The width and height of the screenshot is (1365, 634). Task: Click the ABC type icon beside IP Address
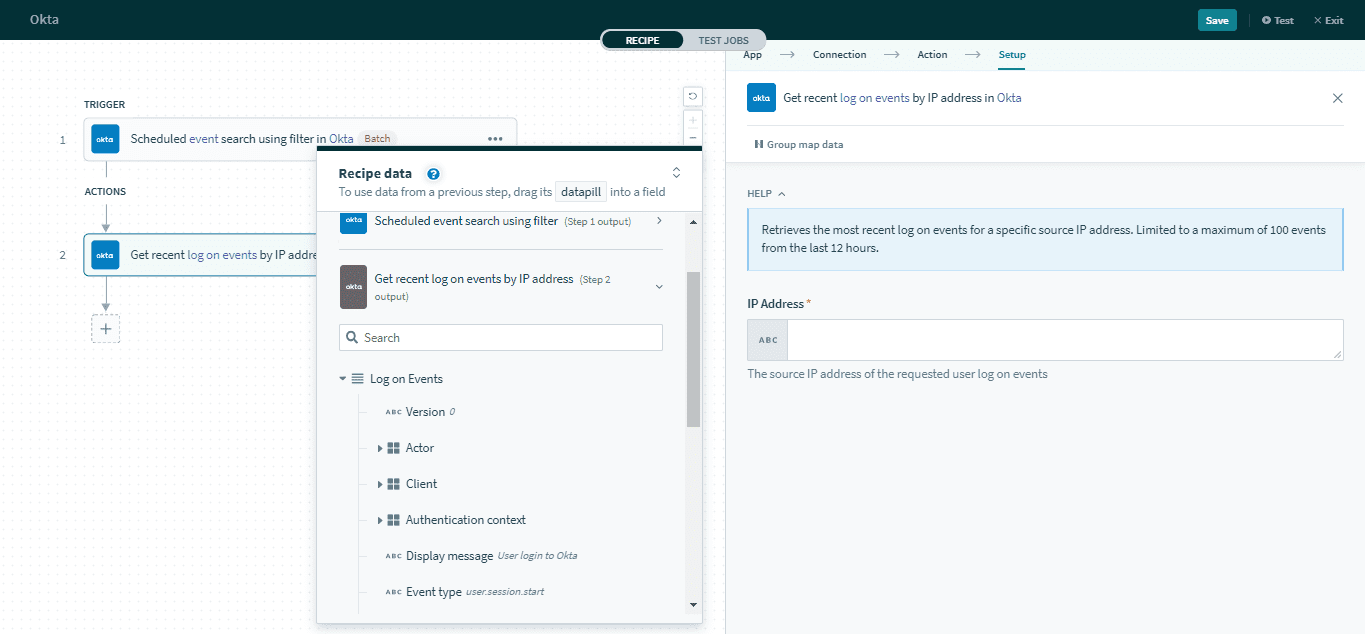tap(768, 340)
